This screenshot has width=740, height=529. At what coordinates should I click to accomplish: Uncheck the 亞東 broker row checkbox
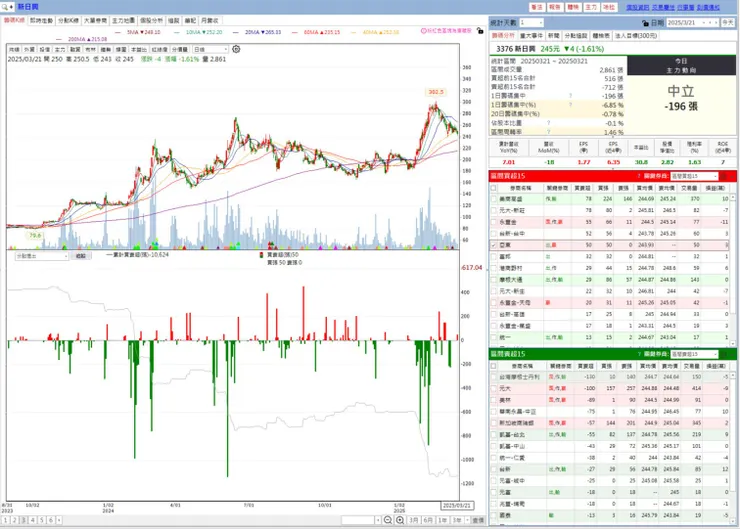point(494,245)
